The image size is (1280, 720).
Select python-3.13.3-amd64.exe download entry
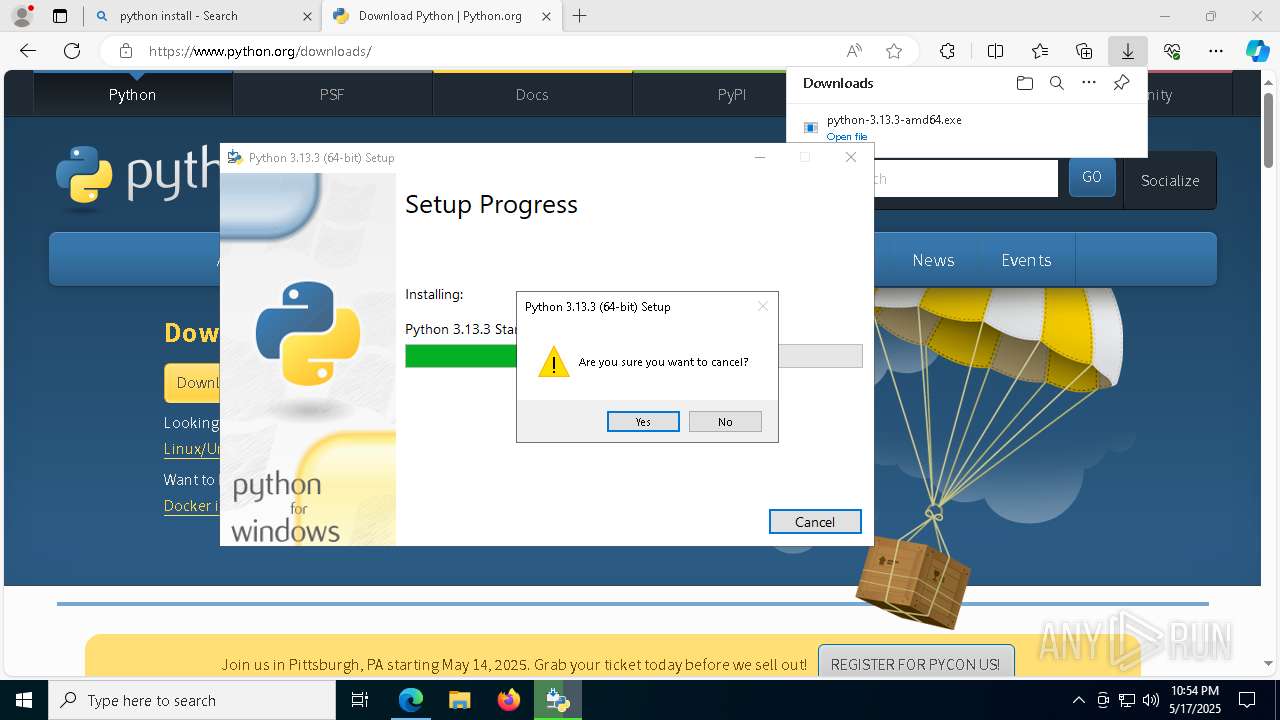pyautogui.click(x=966, y=127)
